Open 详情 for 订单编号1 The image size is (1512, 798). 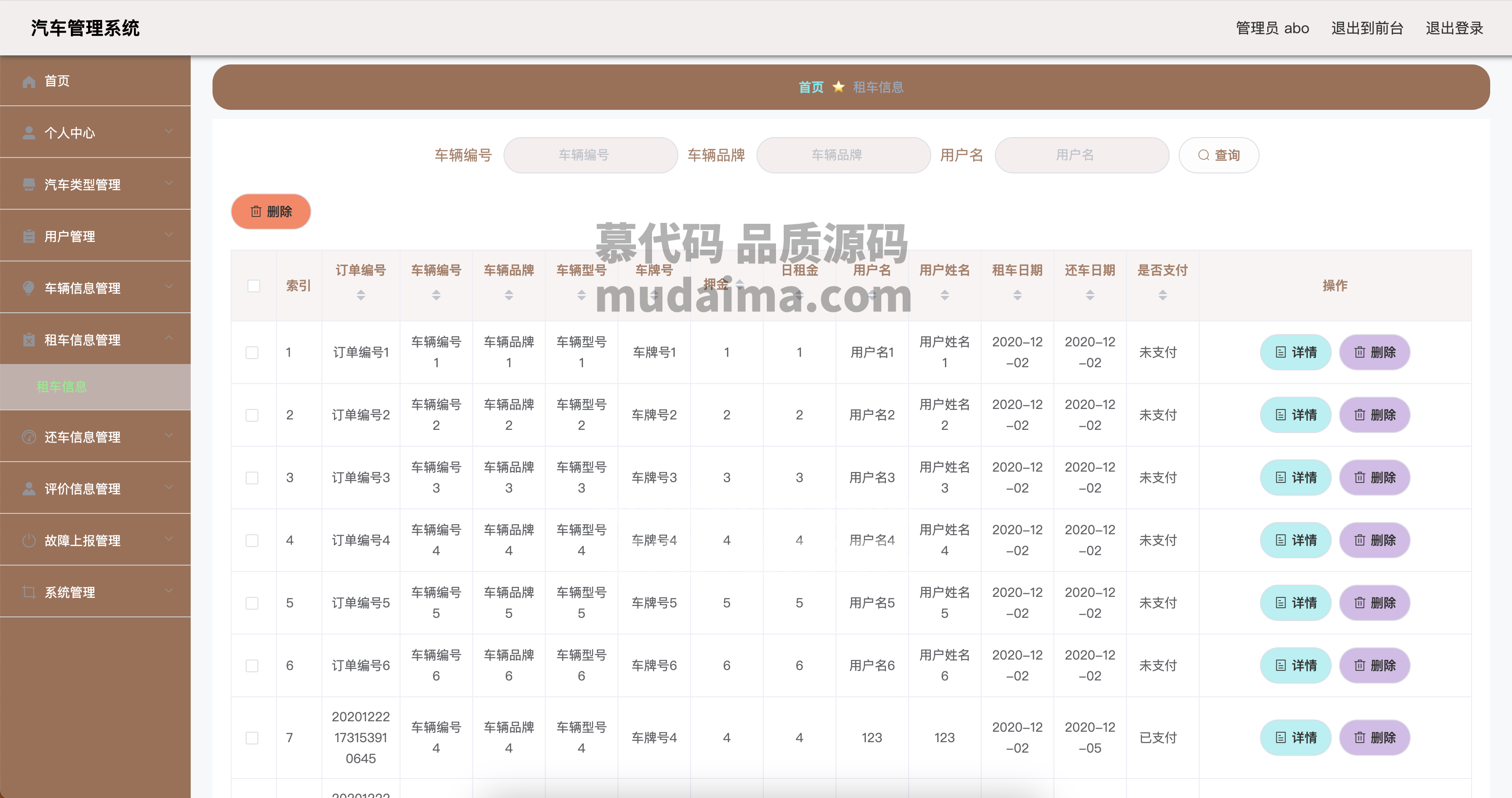coord(1295,353)
